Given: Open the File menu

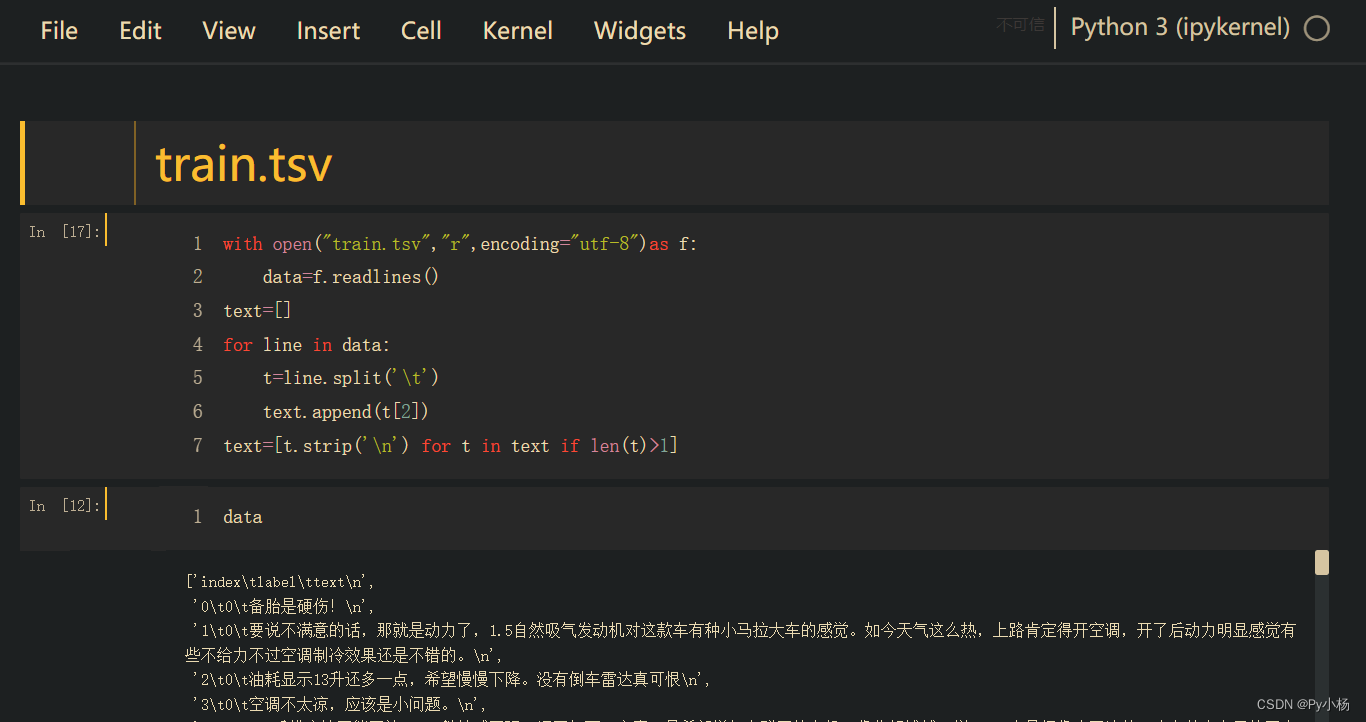Looking at the screenshot, I should 58,31.
